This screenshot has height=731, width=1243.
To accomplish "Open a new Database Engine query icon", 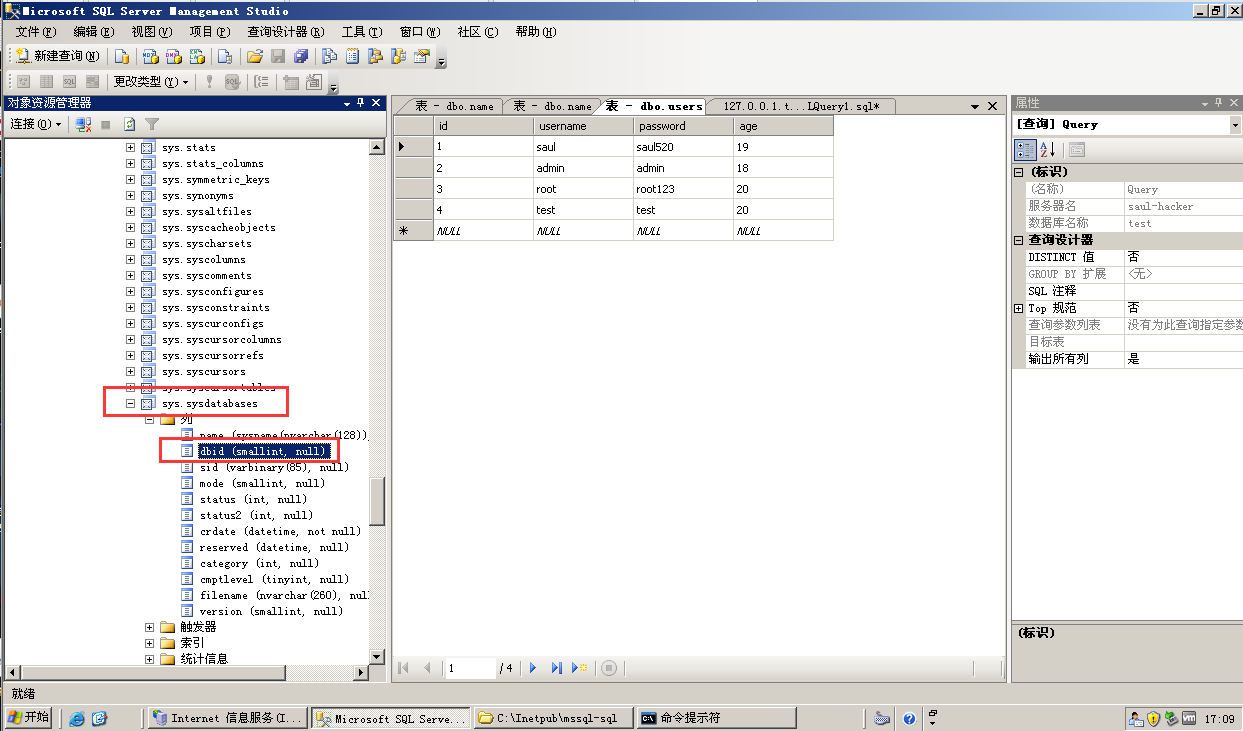I will (x=121, y=56).
